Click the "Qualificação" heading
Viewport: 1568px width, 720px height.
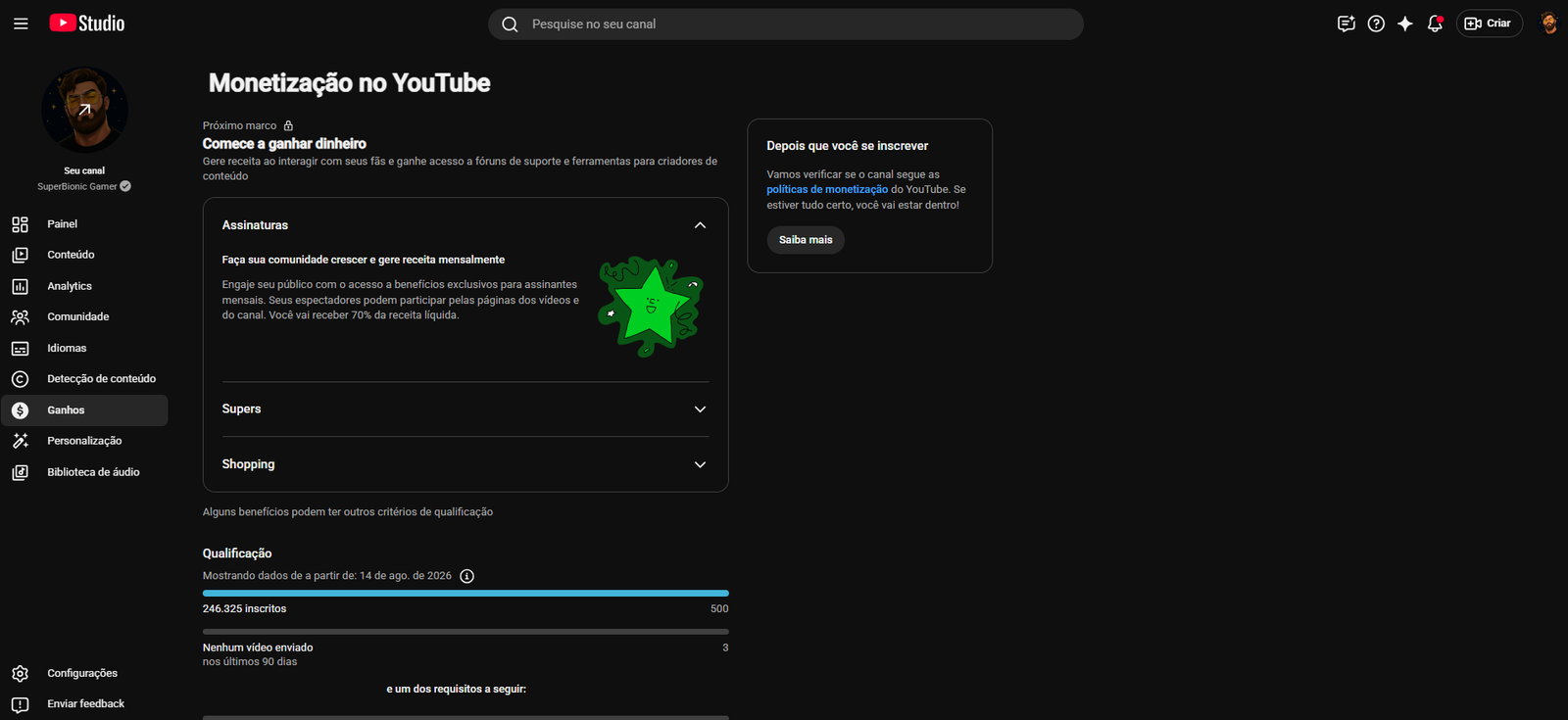click(237, 553)
